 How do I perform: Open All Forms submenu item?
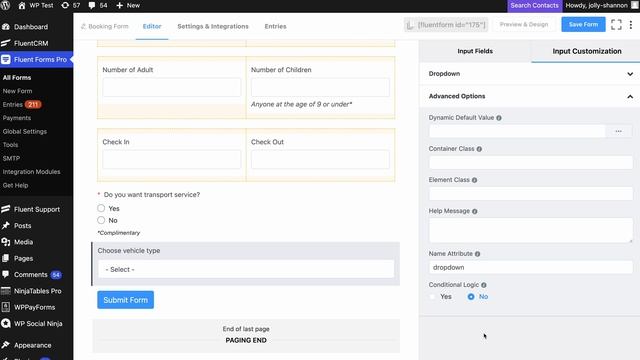(x=17, y=78)
